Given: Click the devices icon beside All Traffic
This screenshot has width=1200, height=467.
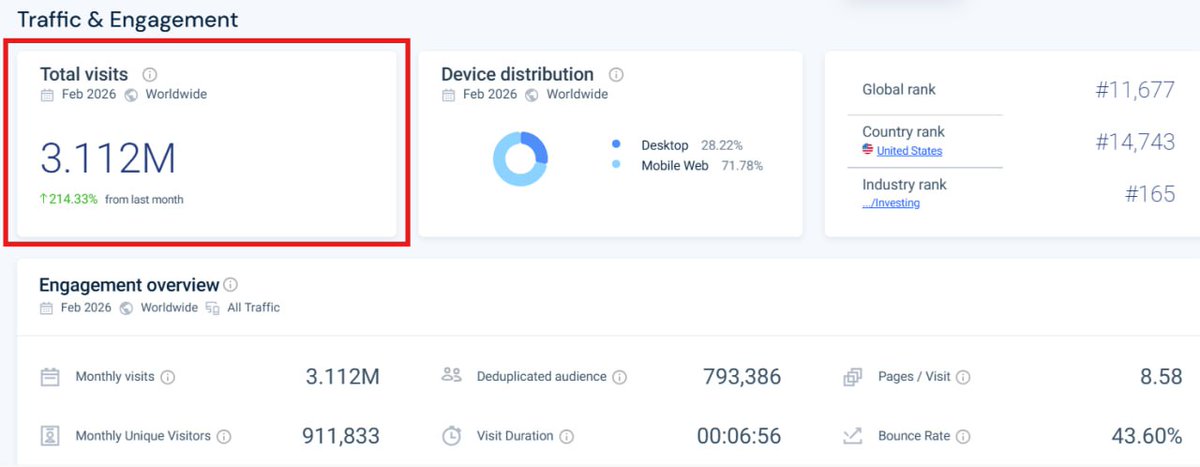Looking at the screenshot, I should pos(212,308).
